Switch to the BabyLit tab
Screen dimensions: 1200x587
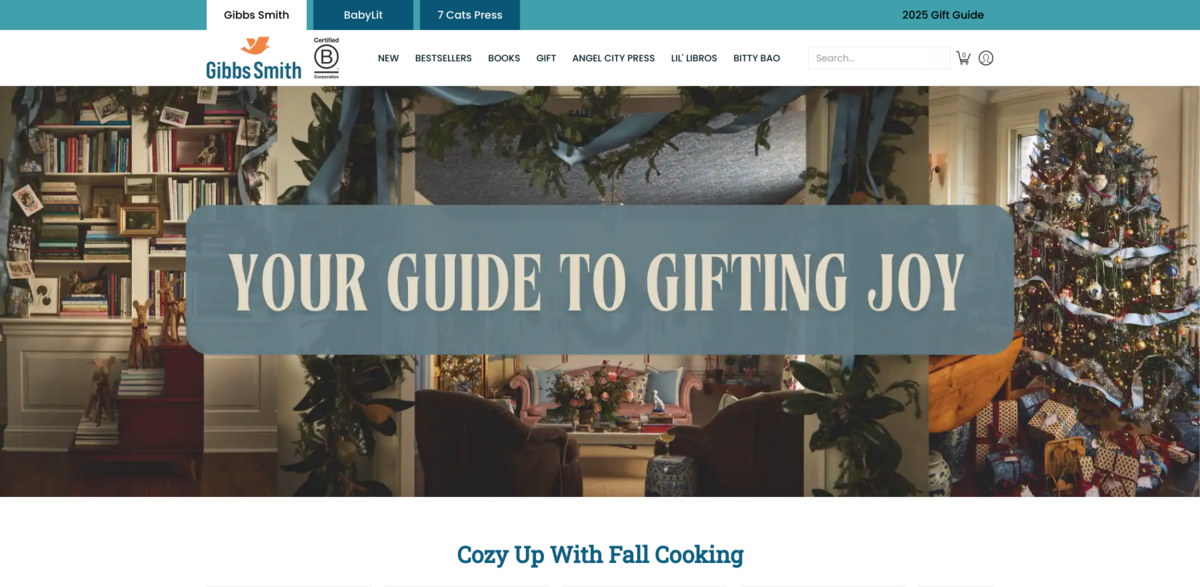(x=363, y=15)
